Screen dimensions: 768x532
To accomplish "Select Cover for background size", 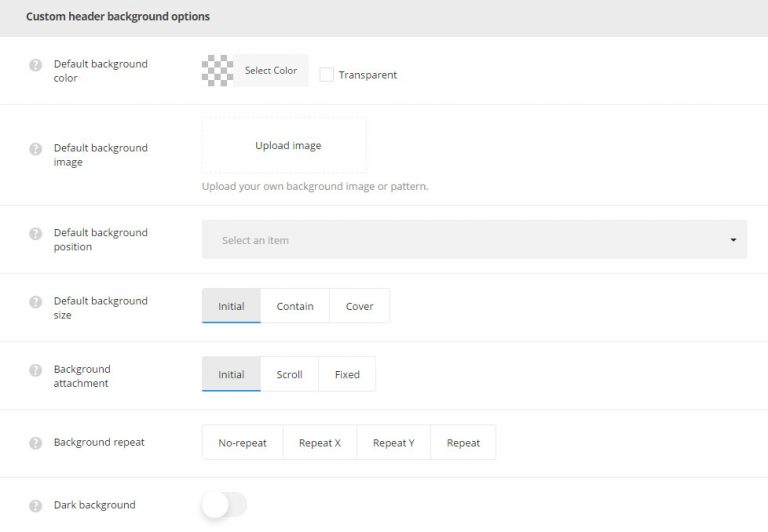I will [360, 306].
